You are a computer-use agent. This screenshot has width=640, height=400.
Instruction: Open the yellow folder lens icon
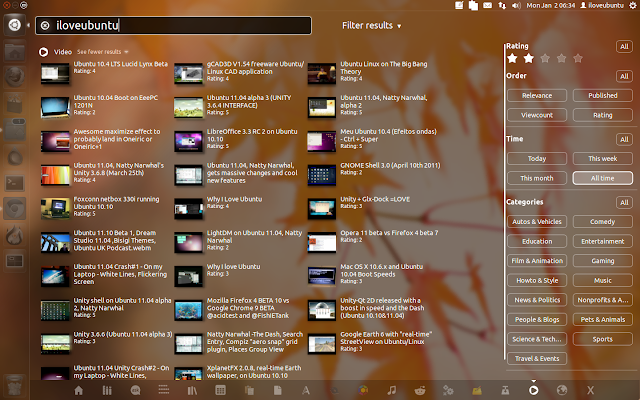pos(477,391)
